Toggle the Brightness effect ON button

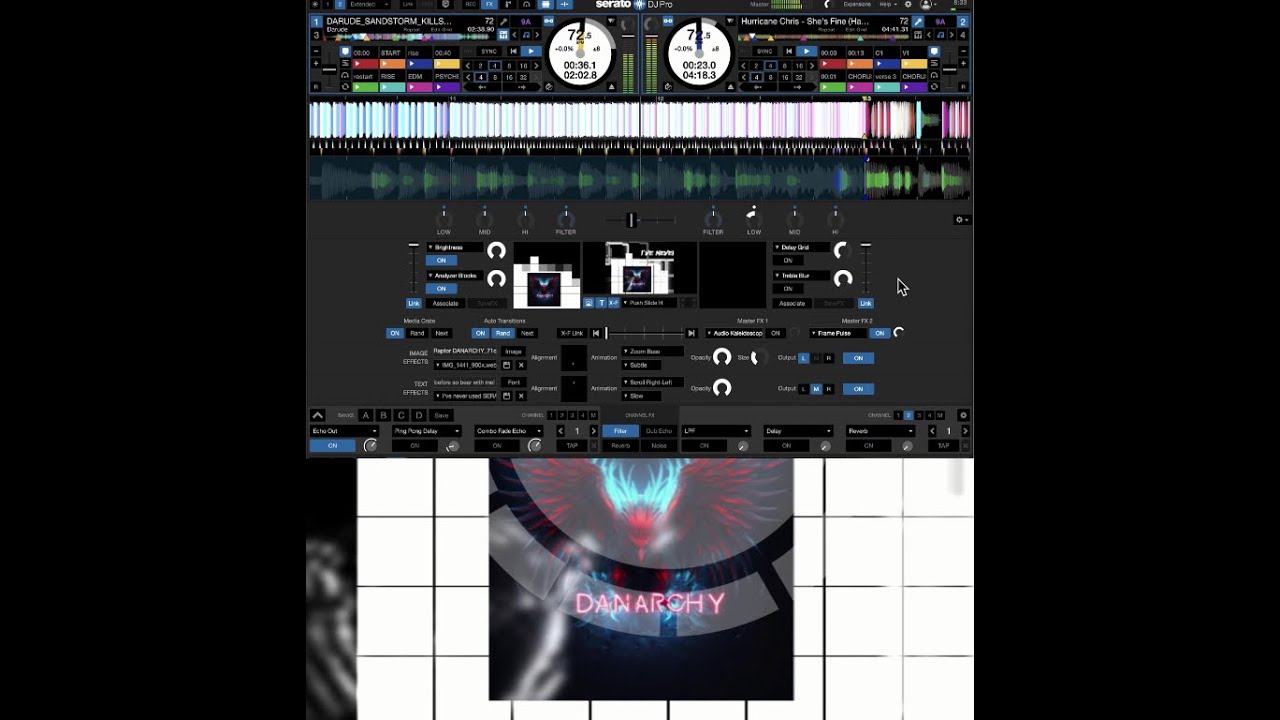441,260
